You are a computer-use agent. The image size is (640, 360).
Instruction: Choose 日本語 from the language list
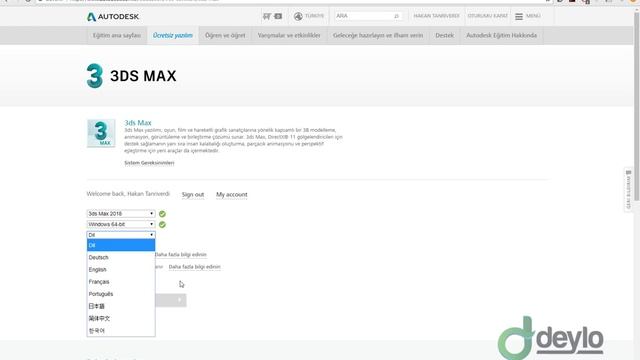pyautogui.click(x=121, y=306)
